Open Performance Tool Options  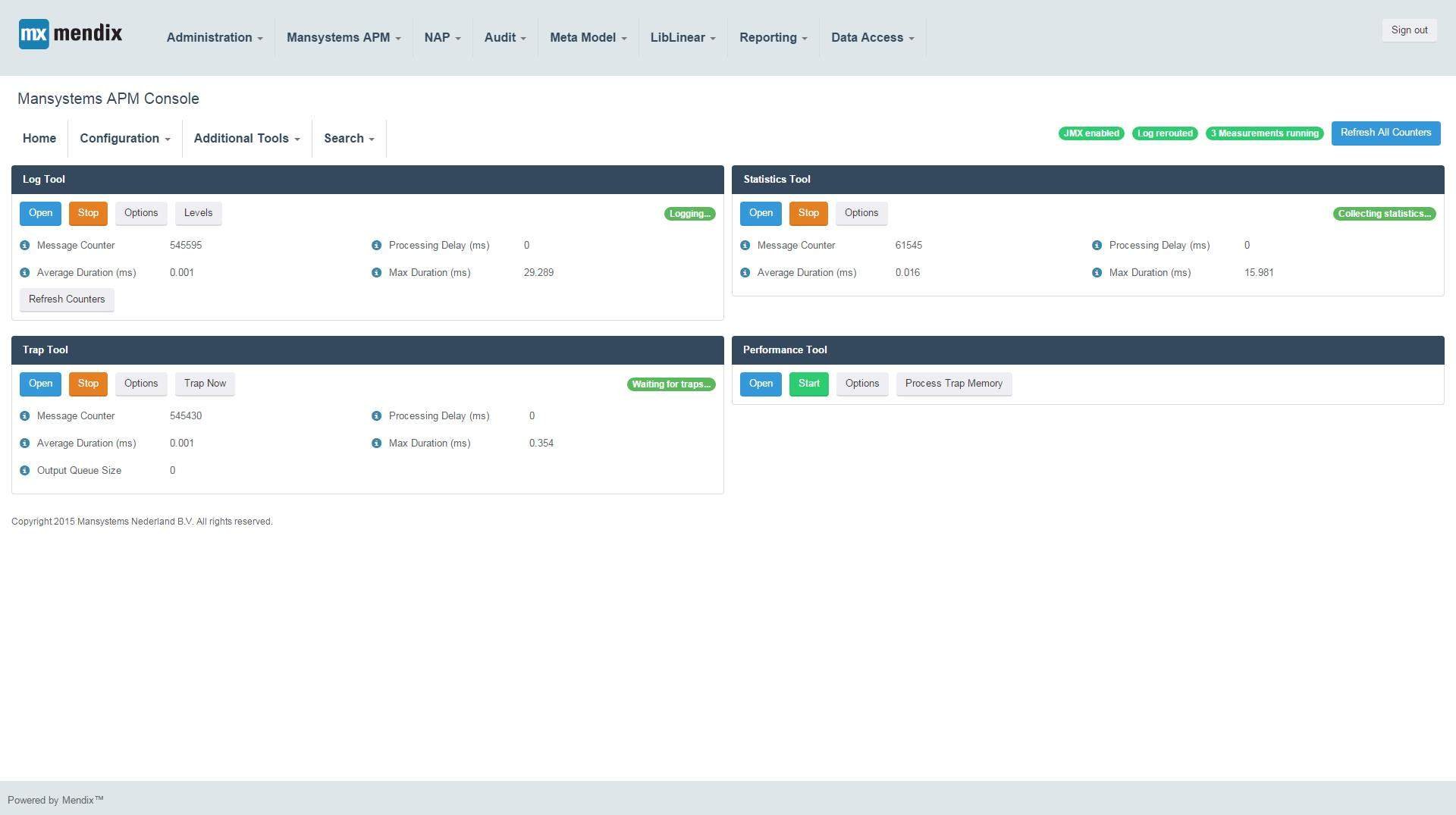coord(862,384)
